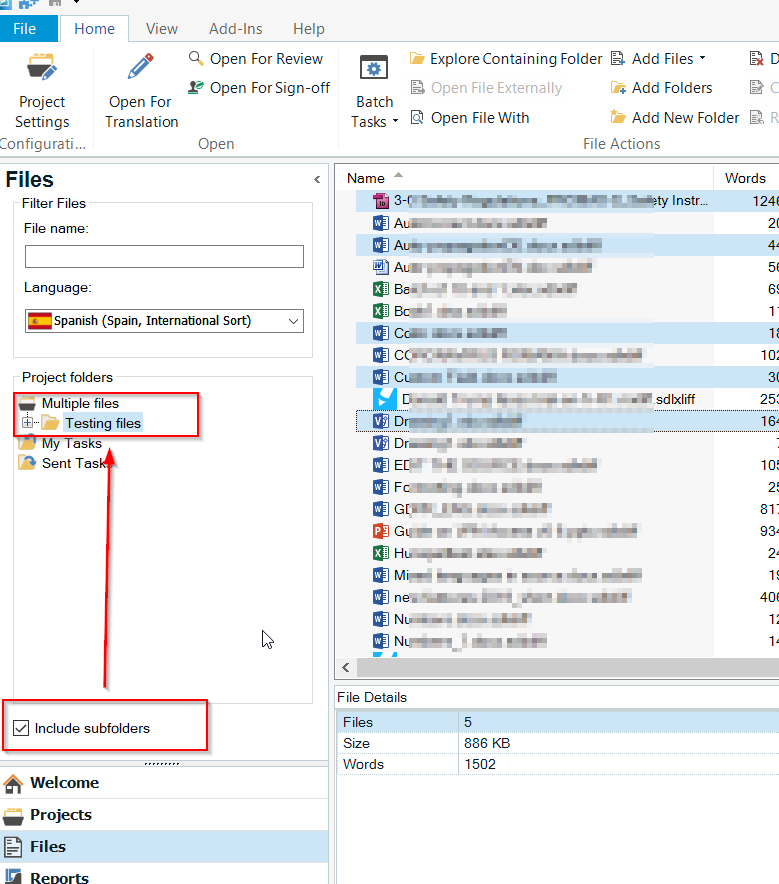
Task: Select Multiple files project folder
Action: 80,403
